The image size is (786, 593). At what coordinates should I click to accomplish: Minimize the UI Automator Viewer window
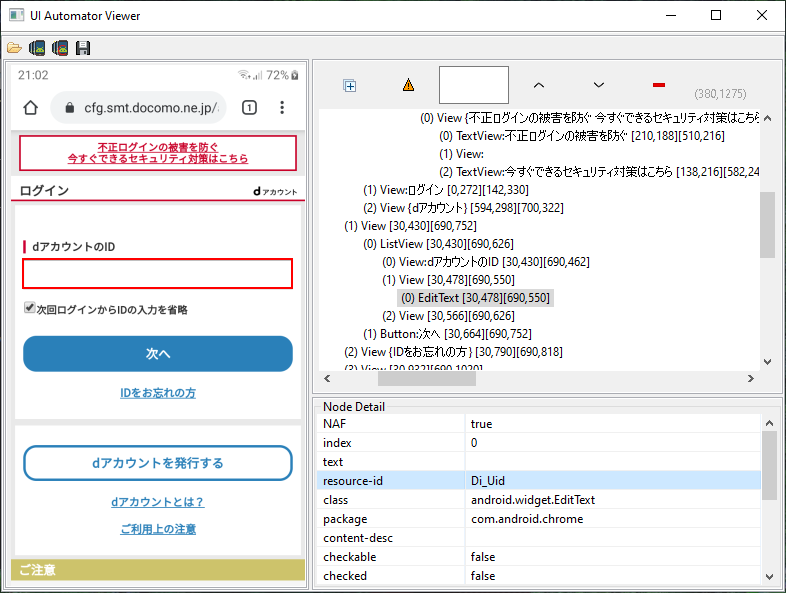(x=671, y=16)
